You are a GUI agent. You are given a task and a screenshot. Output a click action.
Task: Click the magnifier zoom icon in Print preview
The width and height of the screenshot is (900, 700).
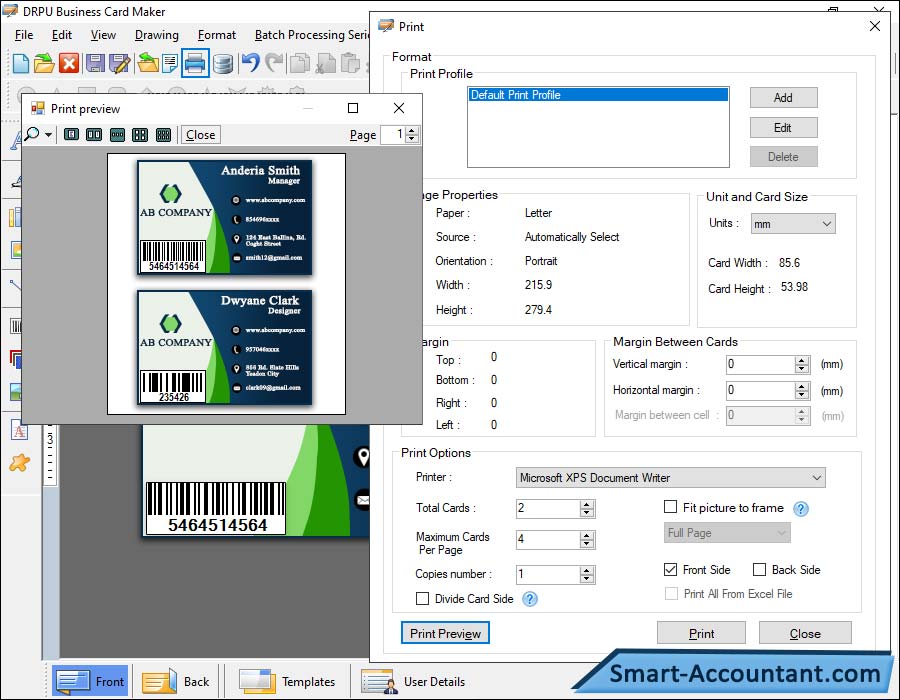click(32, 134)
